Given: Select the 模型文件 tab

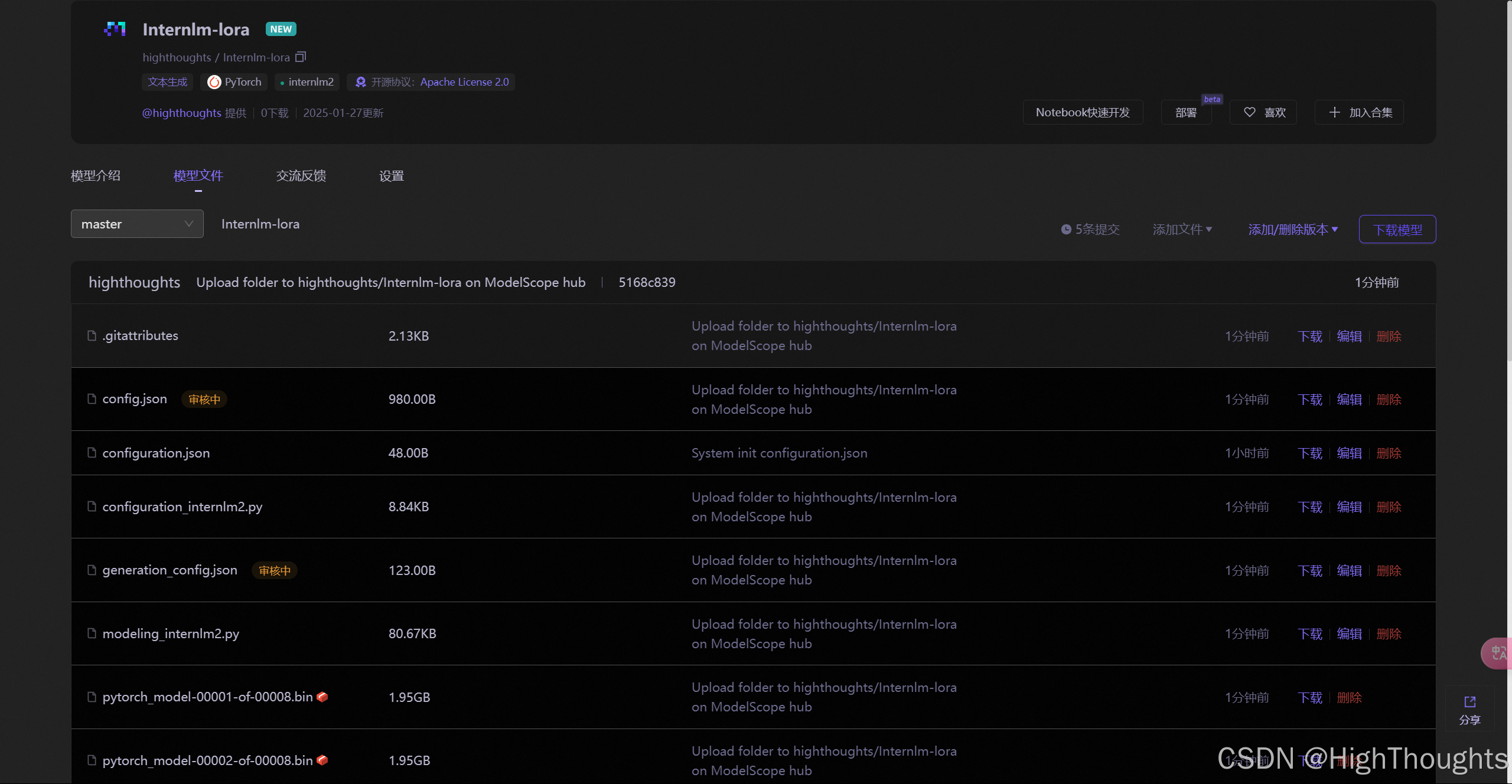Looking at the screenshot, I should pyautogui.click(x=198, y=175).
